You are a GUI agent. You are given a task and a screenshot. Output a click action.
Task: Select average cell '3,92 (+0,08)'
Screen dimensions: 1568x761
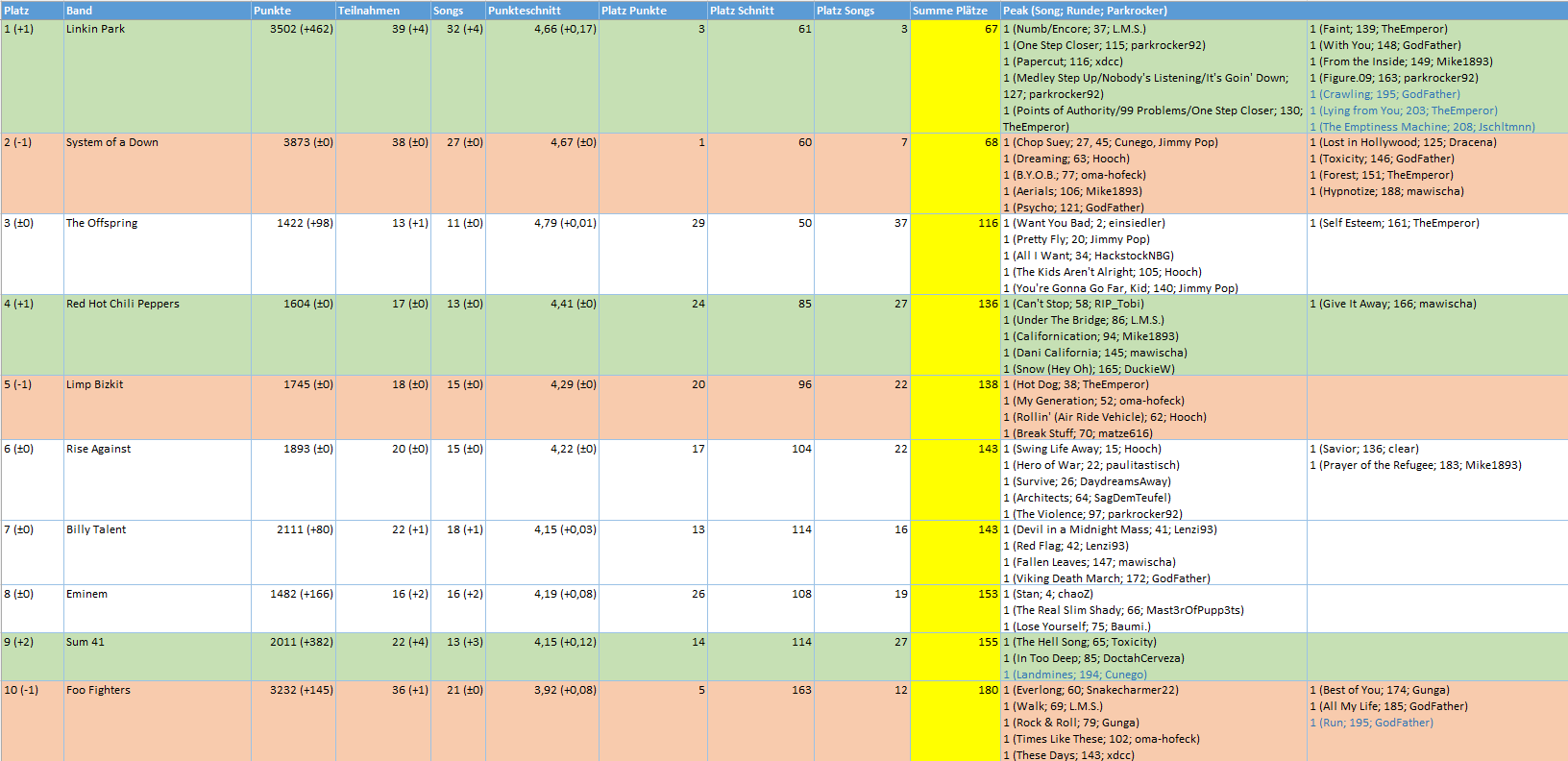[x=542, y=722]
